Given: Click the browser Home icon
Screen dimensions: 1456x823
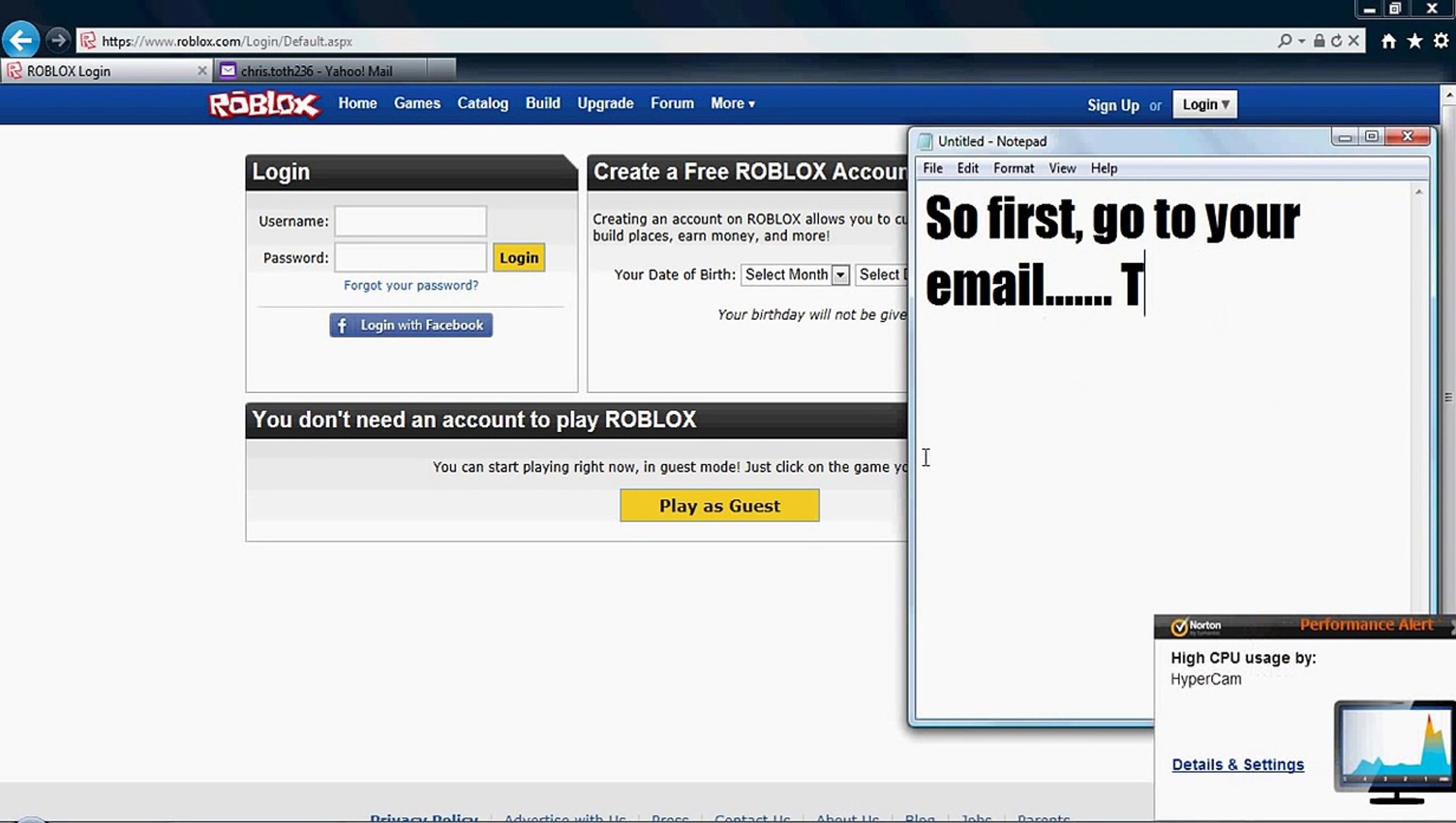Looking at the screenshot, I should 1388,40.
